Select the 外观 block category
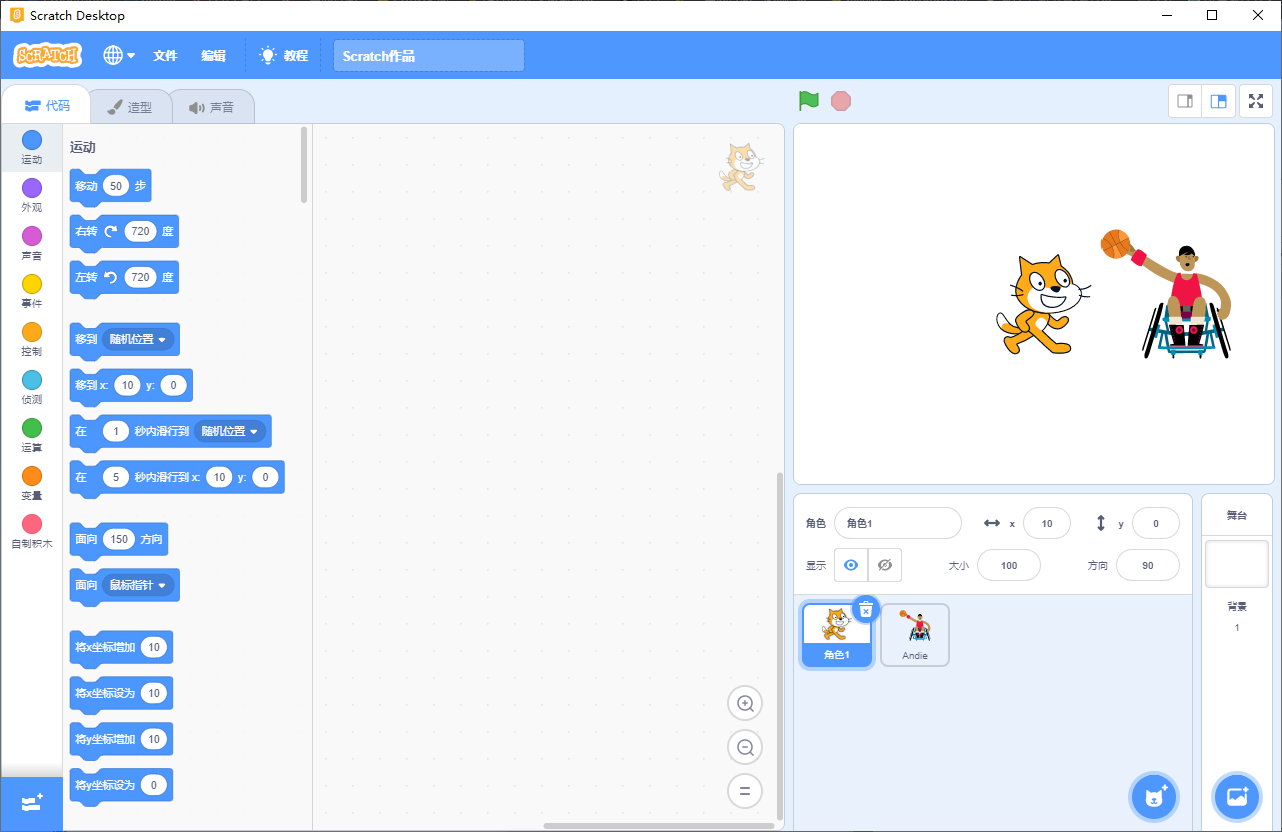The height and width of the screenshot is (832, 1282). (x=32, y=195)
